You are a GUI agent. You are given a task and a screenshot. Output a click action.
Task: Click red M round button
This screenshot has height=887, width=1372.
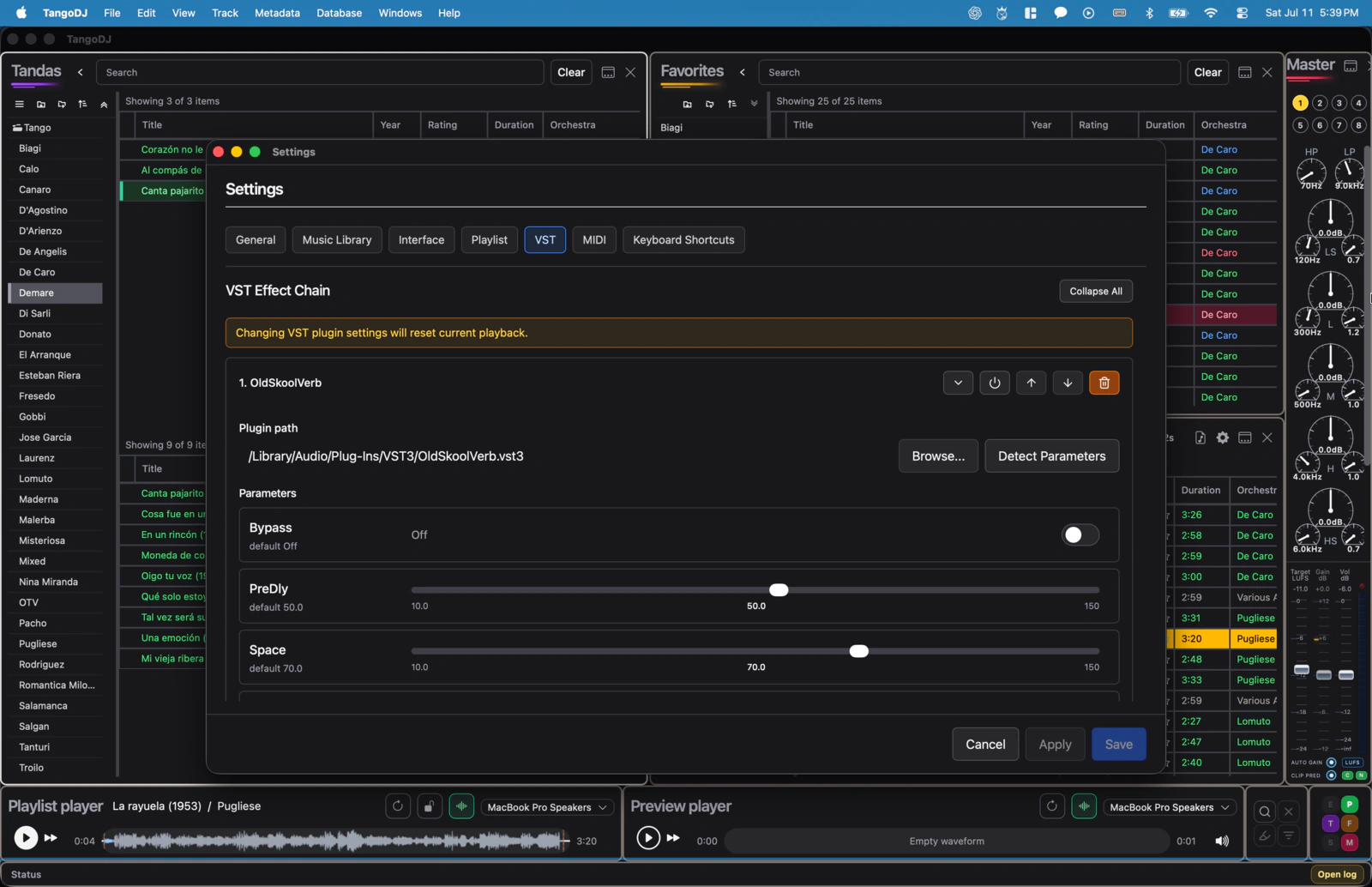tap(1349, 842)
